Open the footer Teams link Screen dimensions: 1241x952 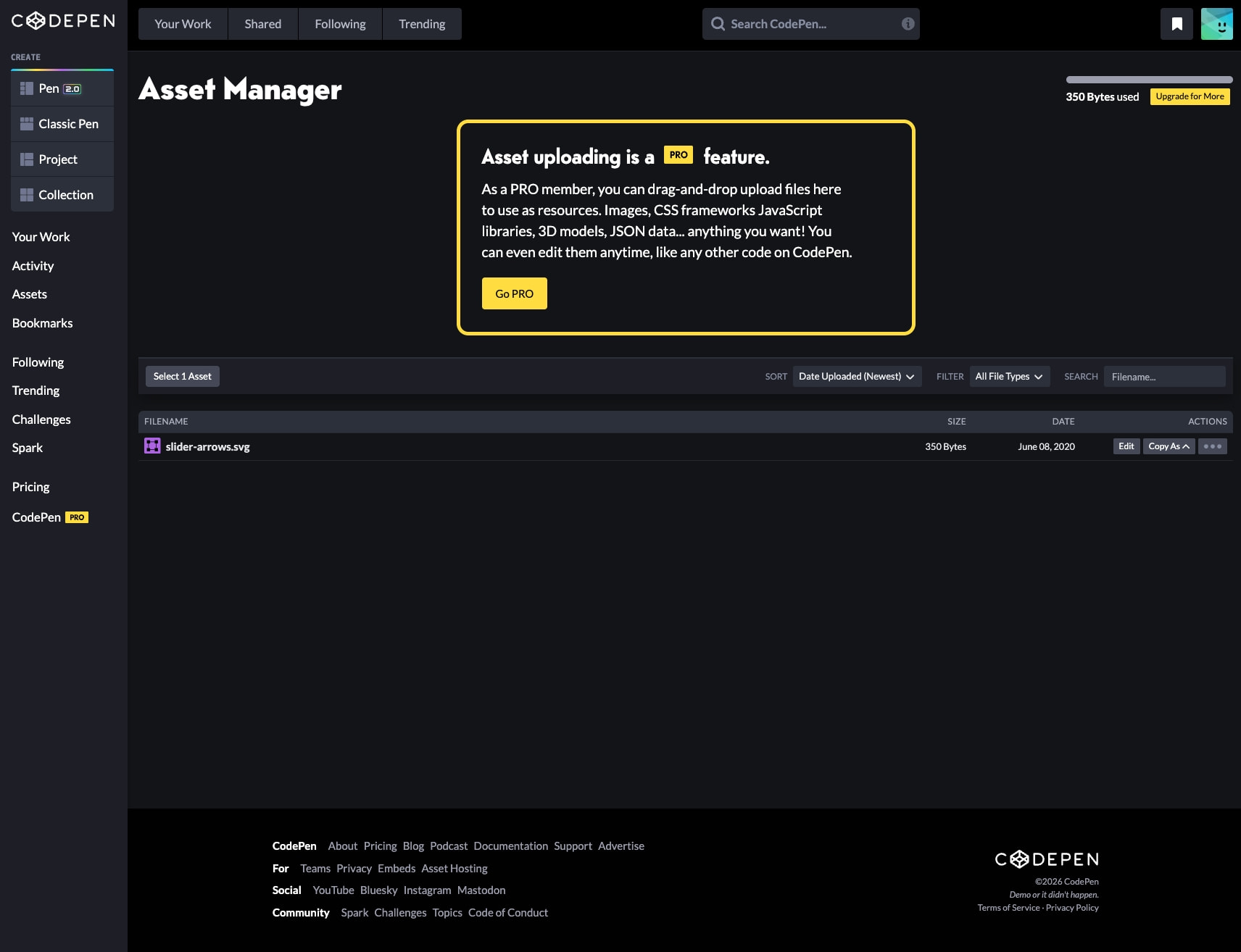[315, 869]
